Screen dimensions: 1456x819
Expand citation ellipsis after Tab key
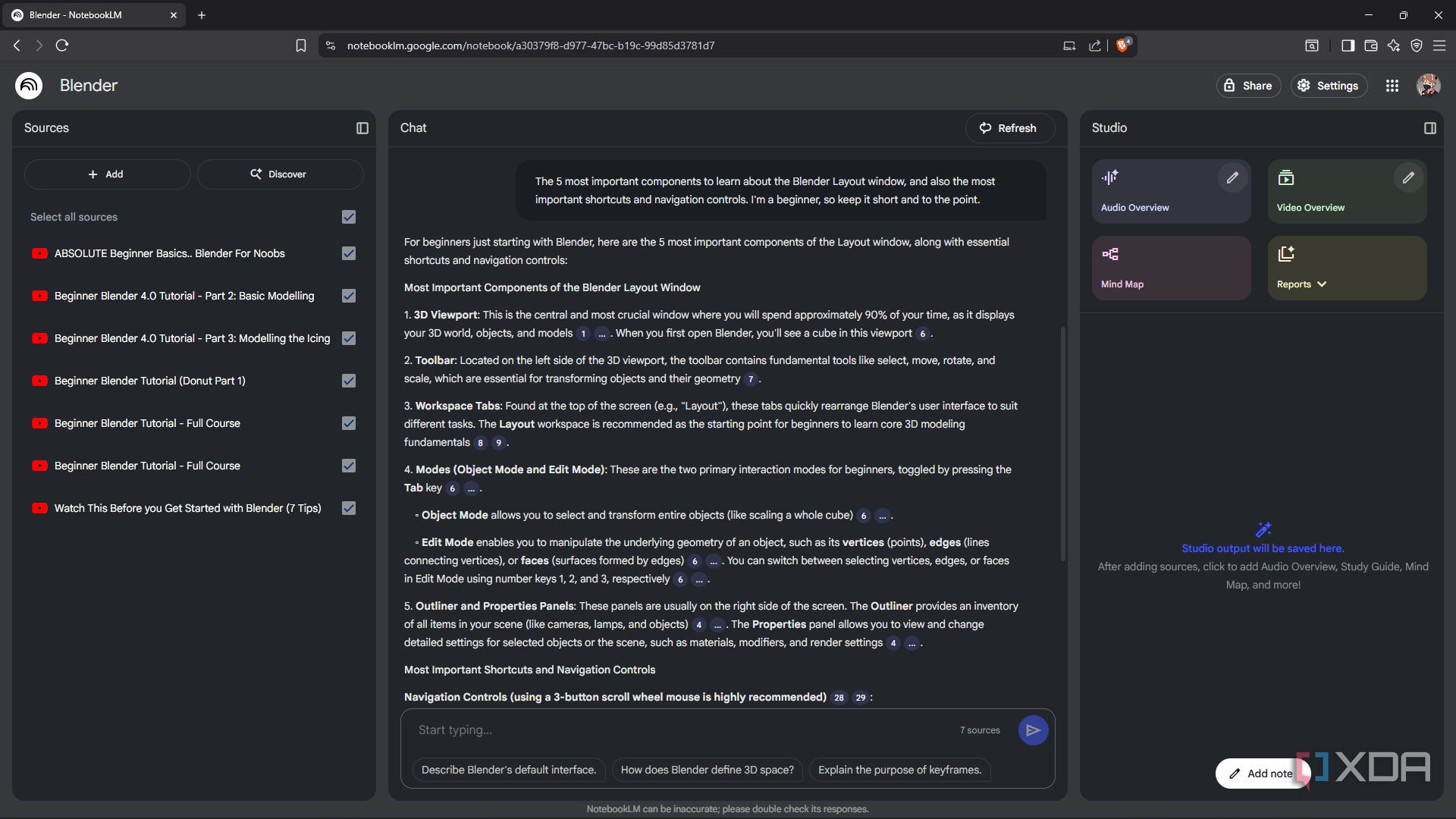(471, 488)
